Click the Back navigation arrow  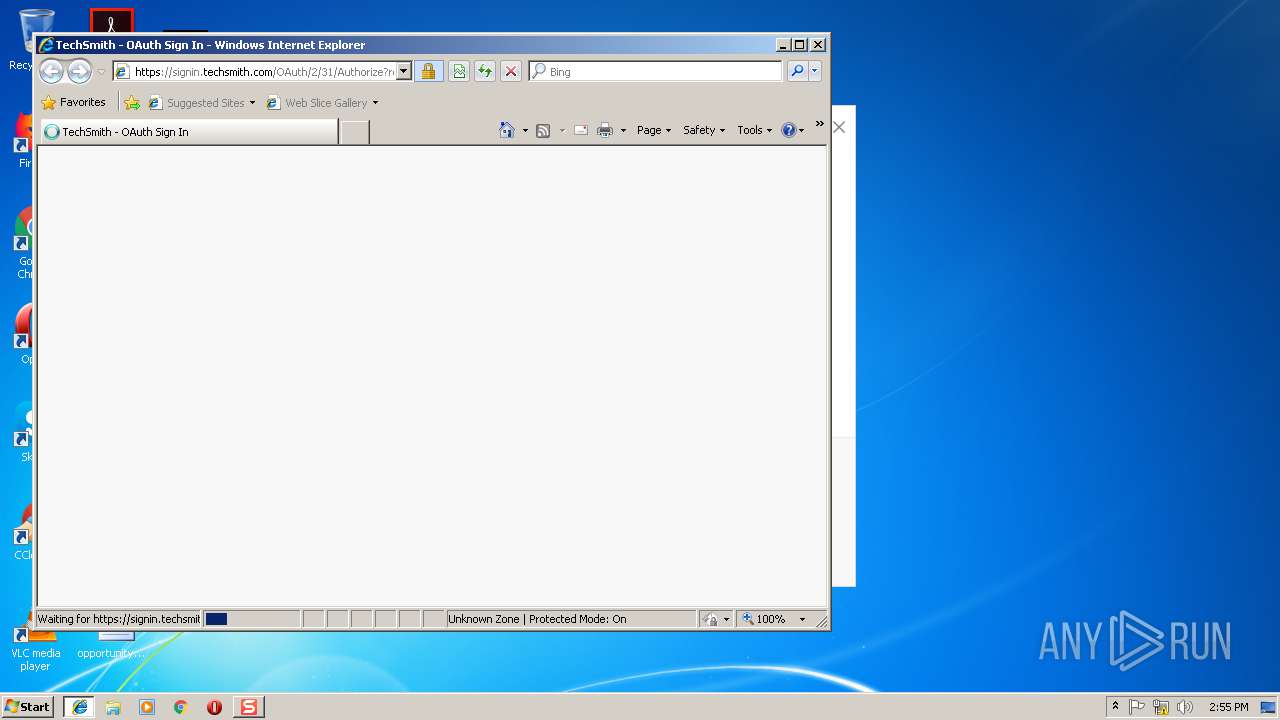coord(52,71)
